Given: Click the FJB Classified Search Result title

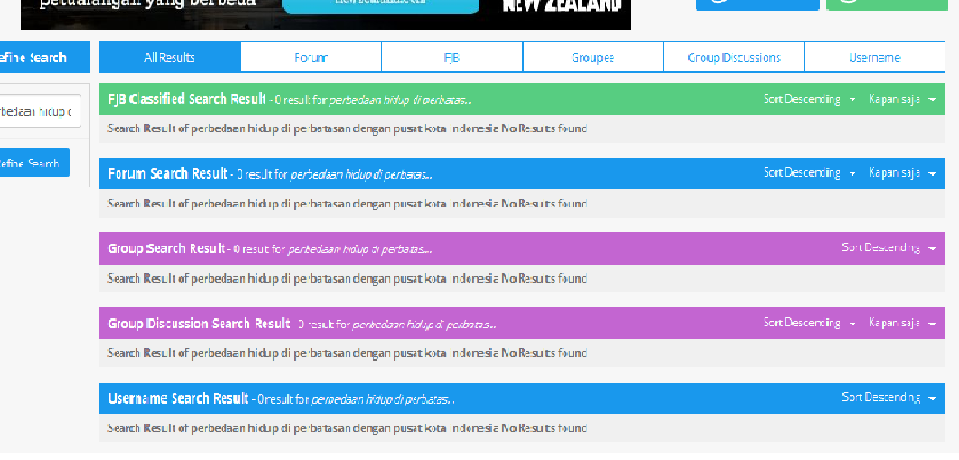Looking at the screenshot, I should point(187,99).
